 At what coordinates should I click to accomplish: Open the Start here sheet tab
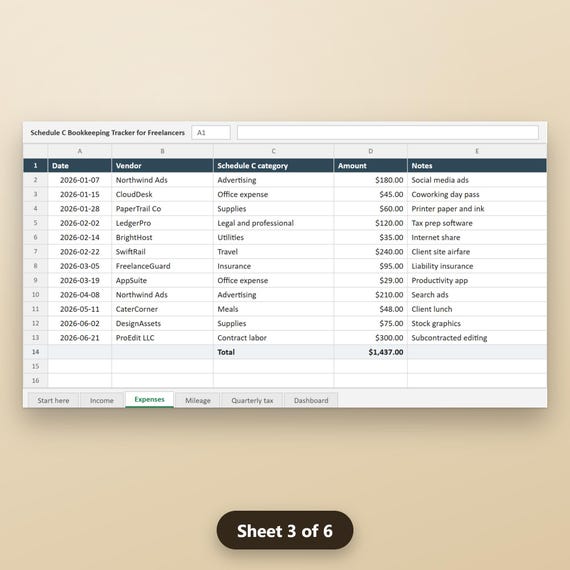click(53, 400)
